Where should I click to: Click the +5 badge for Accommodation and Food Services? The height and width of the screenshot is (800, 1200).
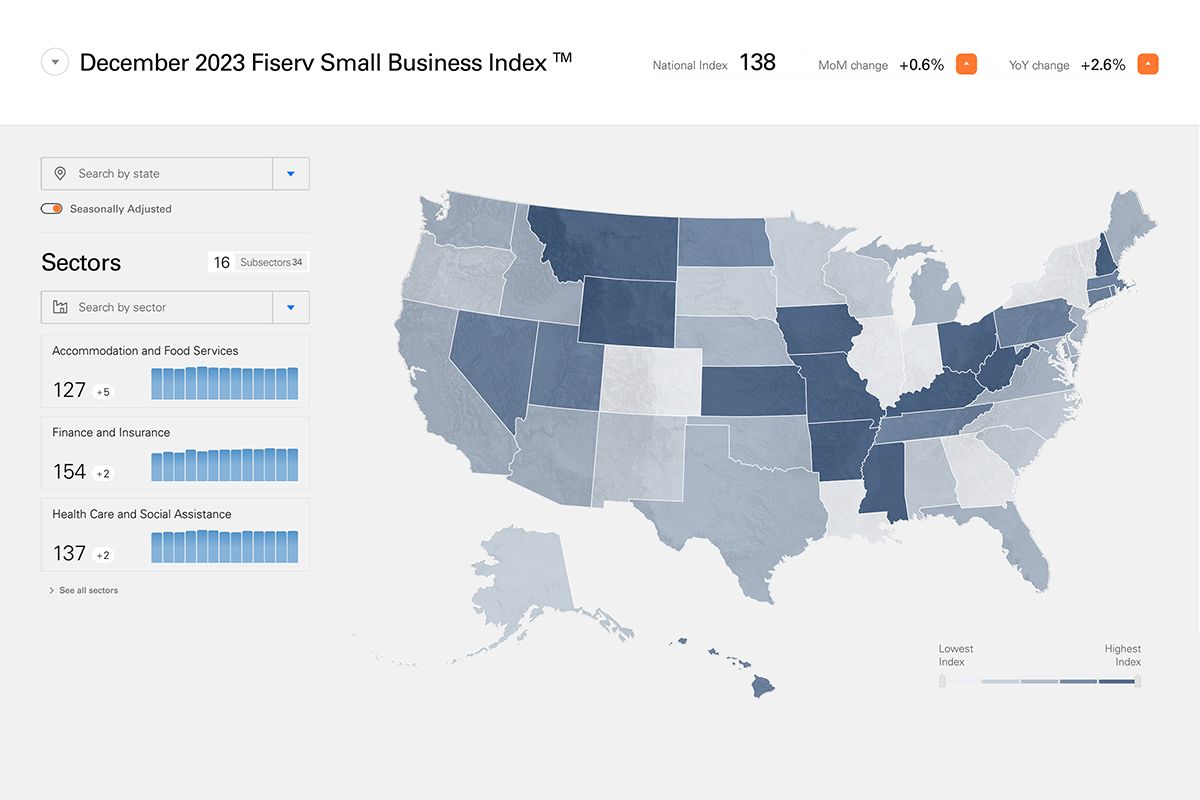pos(103,392)
